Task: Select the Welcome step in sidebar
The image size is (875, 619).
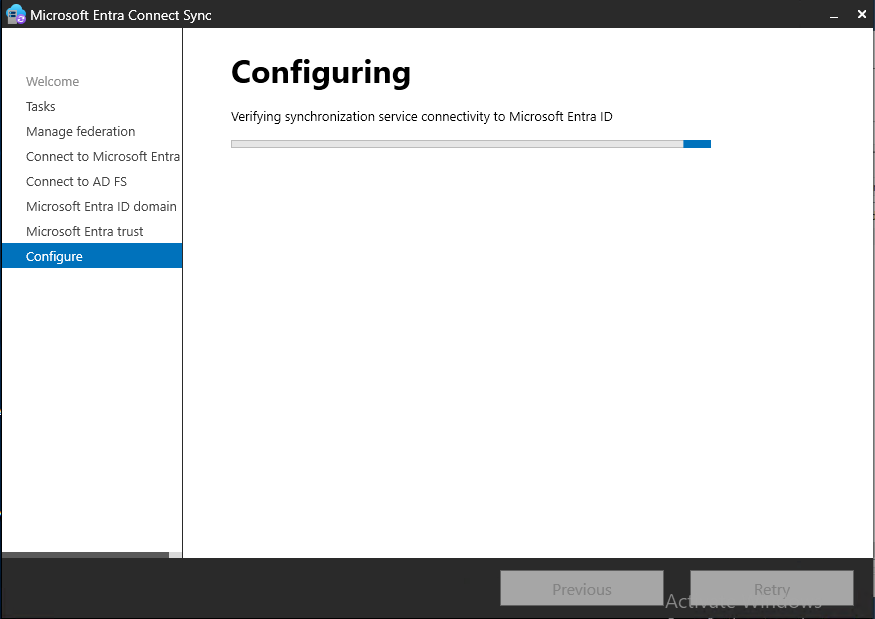Action: pos(52,81)
